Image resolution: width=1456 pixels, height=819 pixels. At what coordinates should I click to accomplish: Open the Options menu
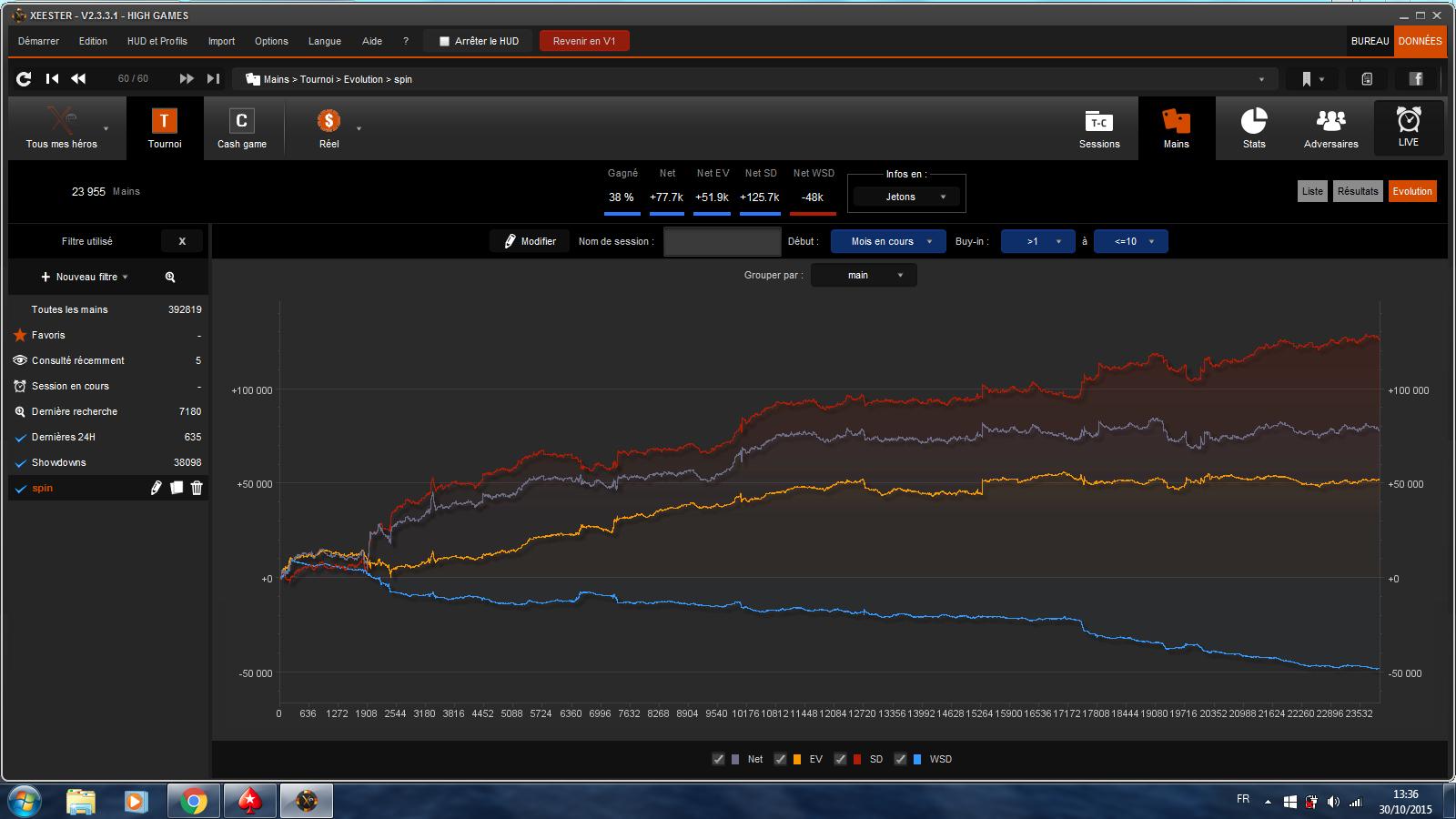pyautogui.click(x=271, y=41)
